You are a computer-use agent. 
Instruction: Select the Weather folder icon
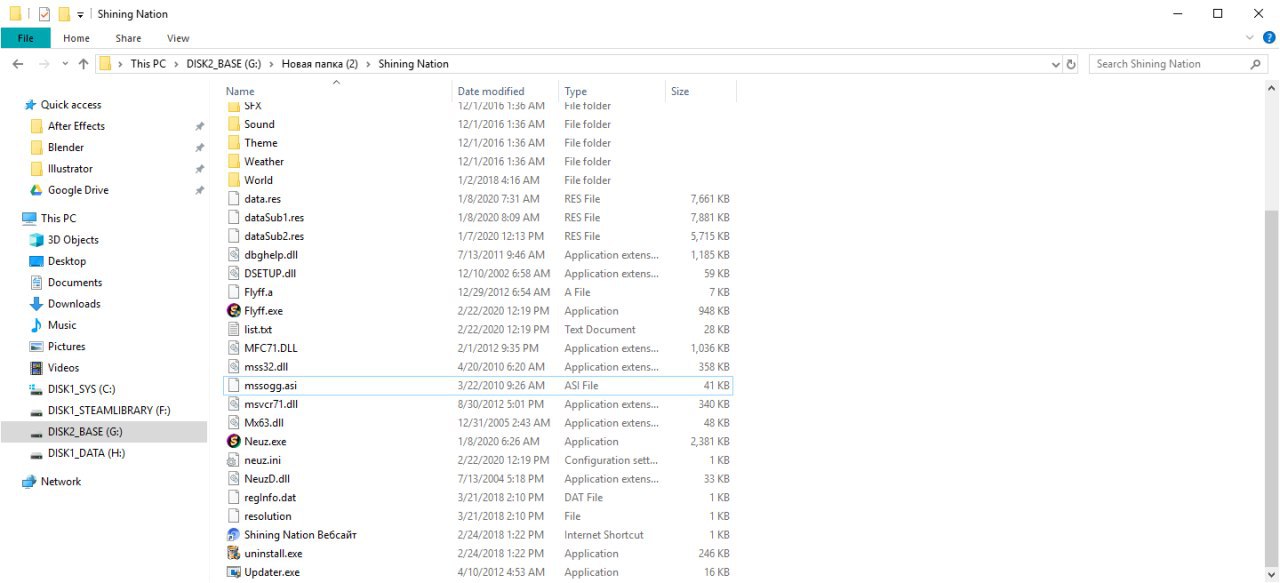coord(234,161)
